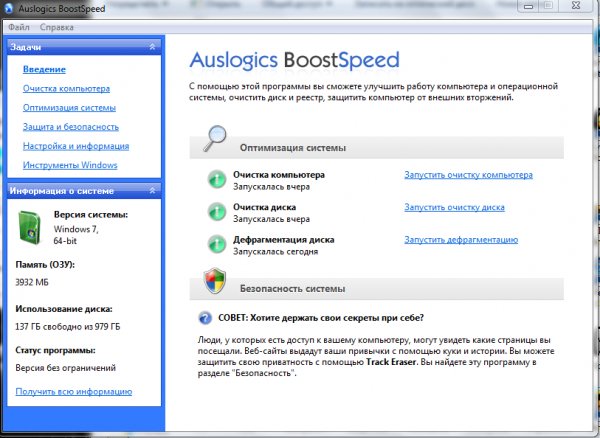Click Запустить очистку диска link

[454, 207]
